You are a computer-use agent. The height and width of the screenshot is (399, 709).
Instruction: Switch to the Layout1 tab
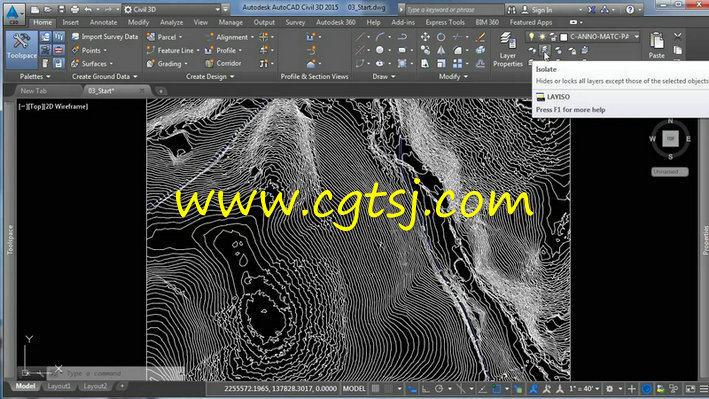[59, 386]
